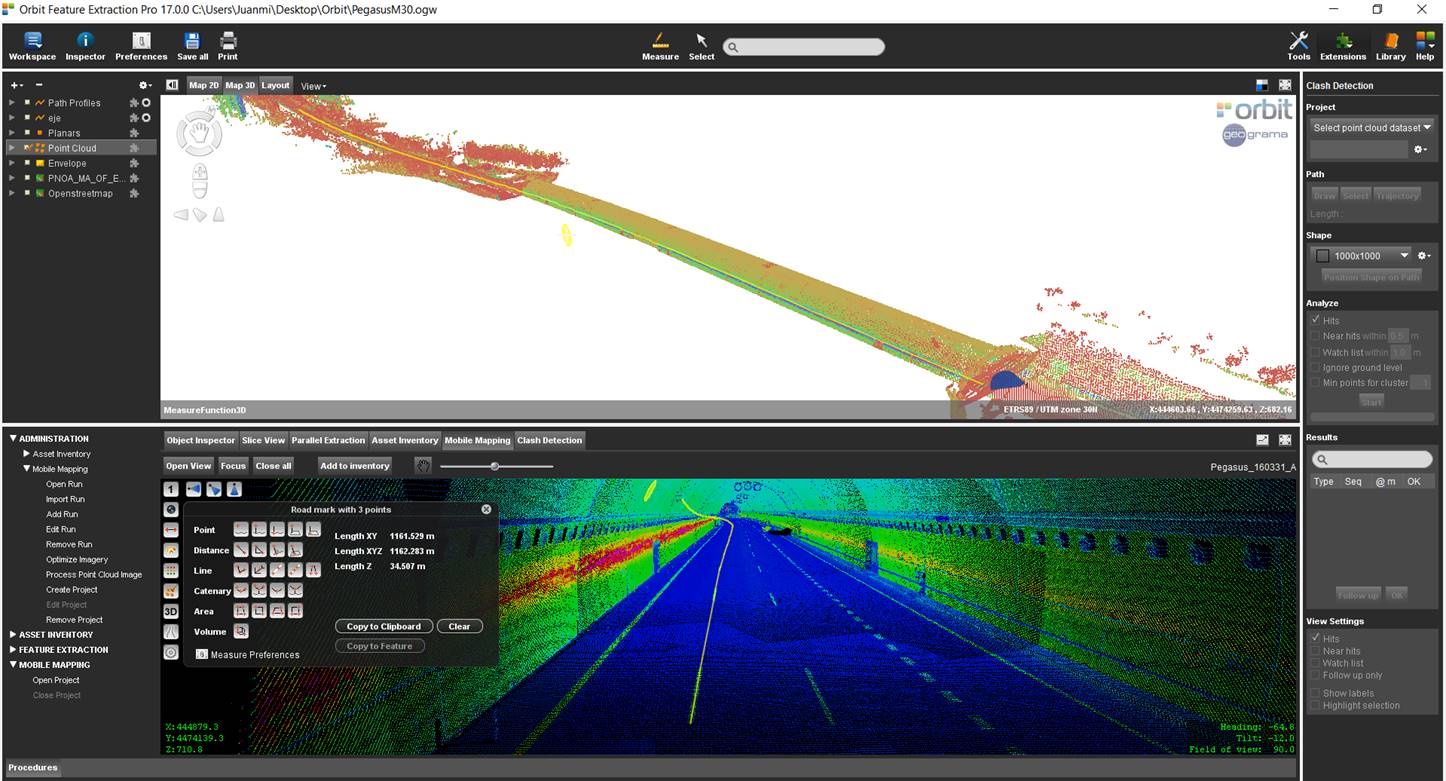Click the Clear button
Screen dimensions: 1446x781
459,626
